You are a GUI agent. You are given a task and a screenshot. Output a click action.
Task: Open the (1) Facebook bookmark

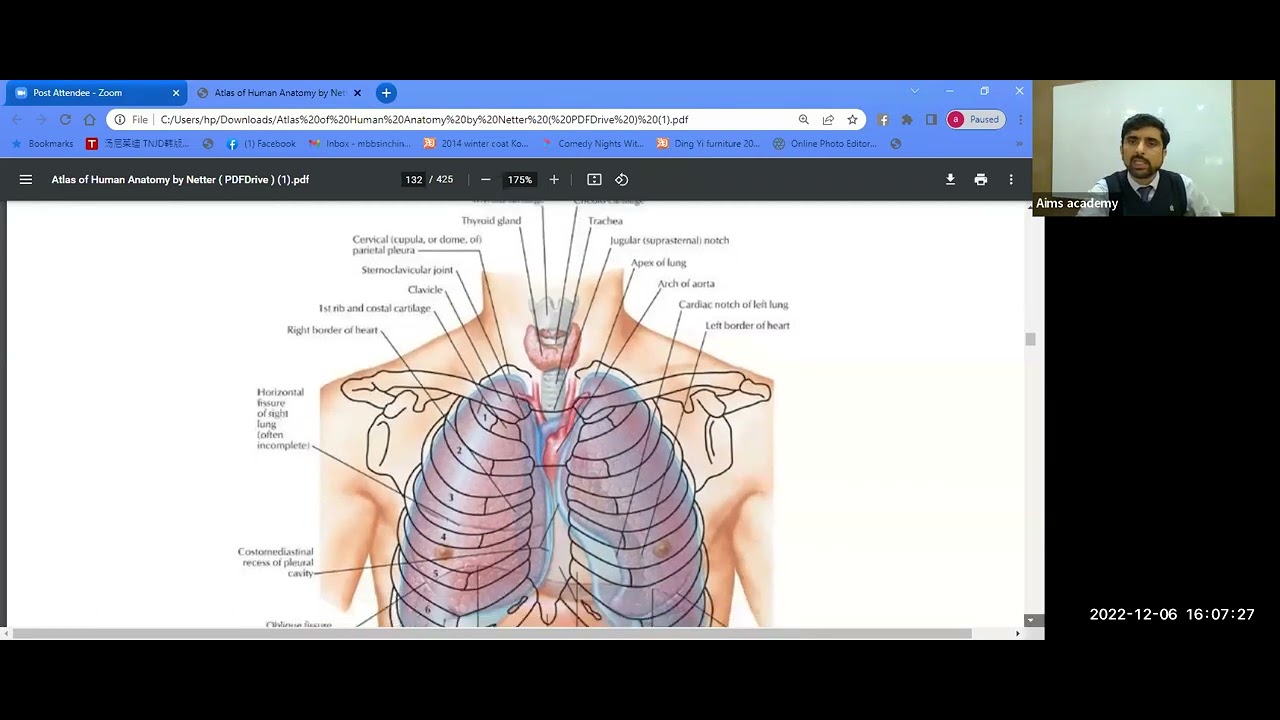[x=261, y=144]
